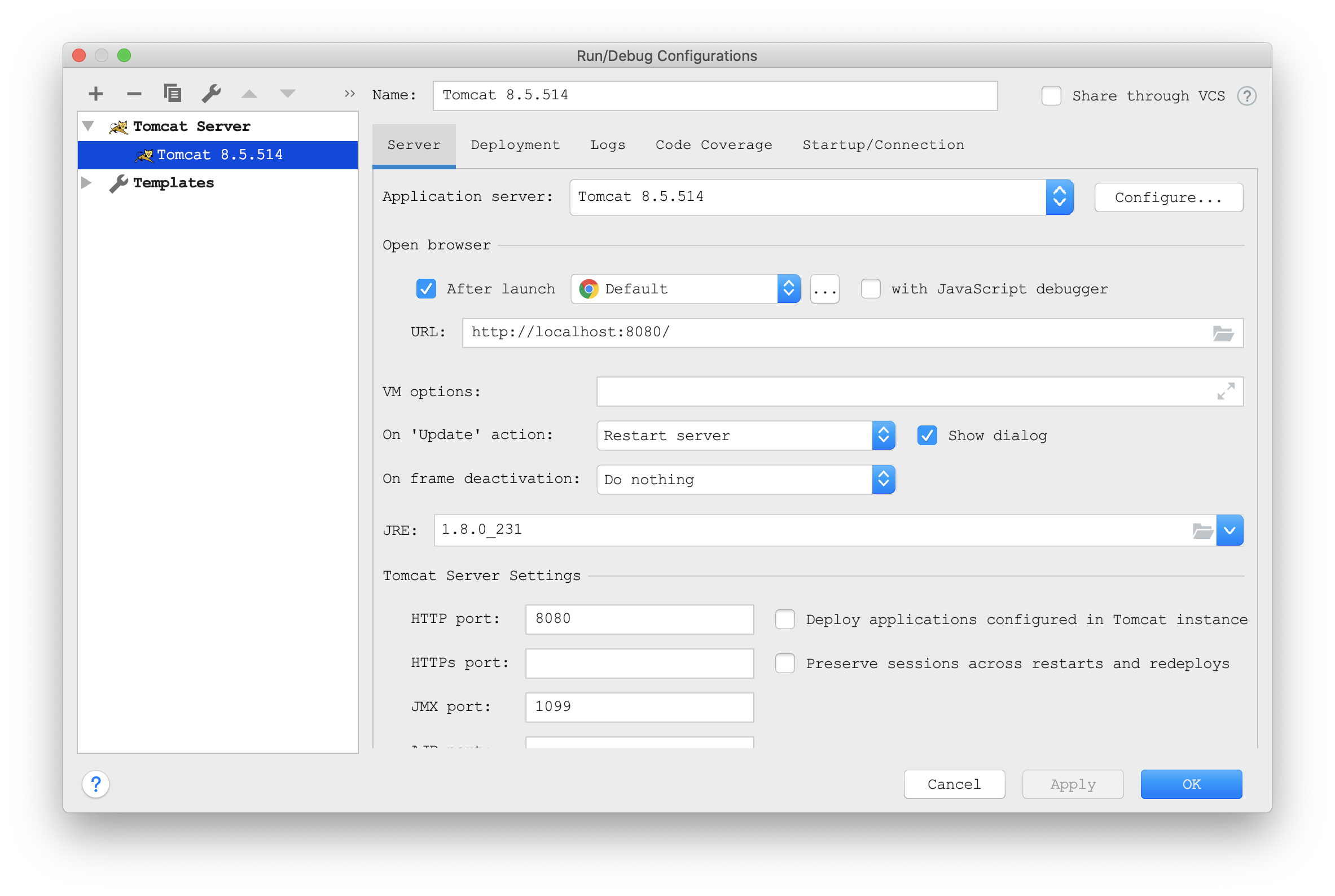The image size is (1335, 896).
Task: Switch to the Deployment tab
Action: (515, 145)
